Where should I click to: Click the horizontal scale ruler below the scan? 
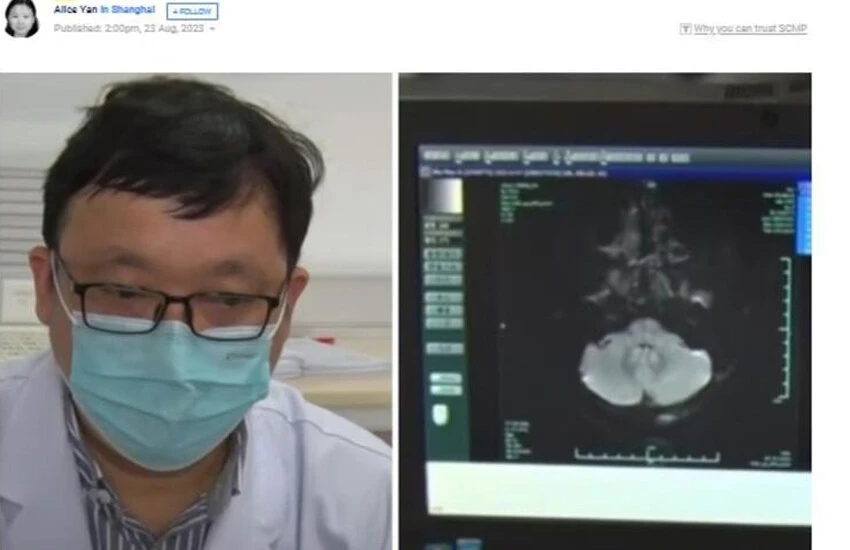[x=648, y=456]
